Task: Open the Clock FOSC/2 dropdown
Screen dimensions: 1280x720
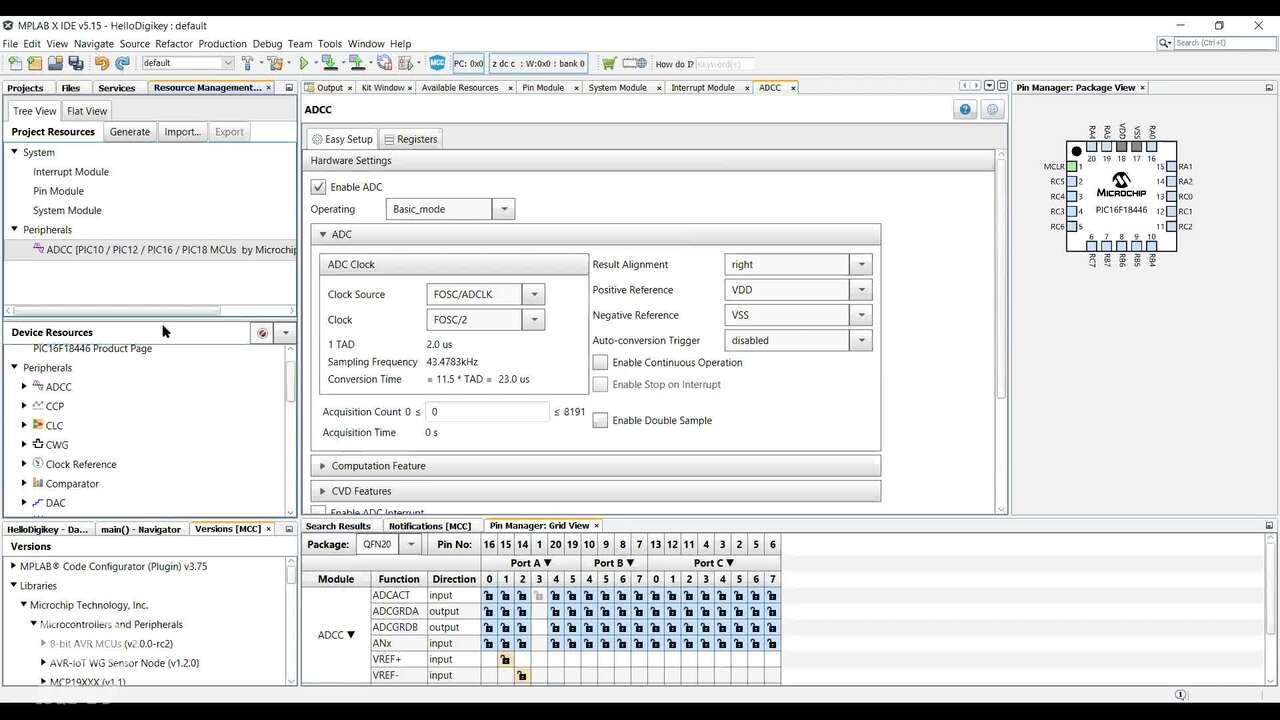Action: click(x=534, y=320)
